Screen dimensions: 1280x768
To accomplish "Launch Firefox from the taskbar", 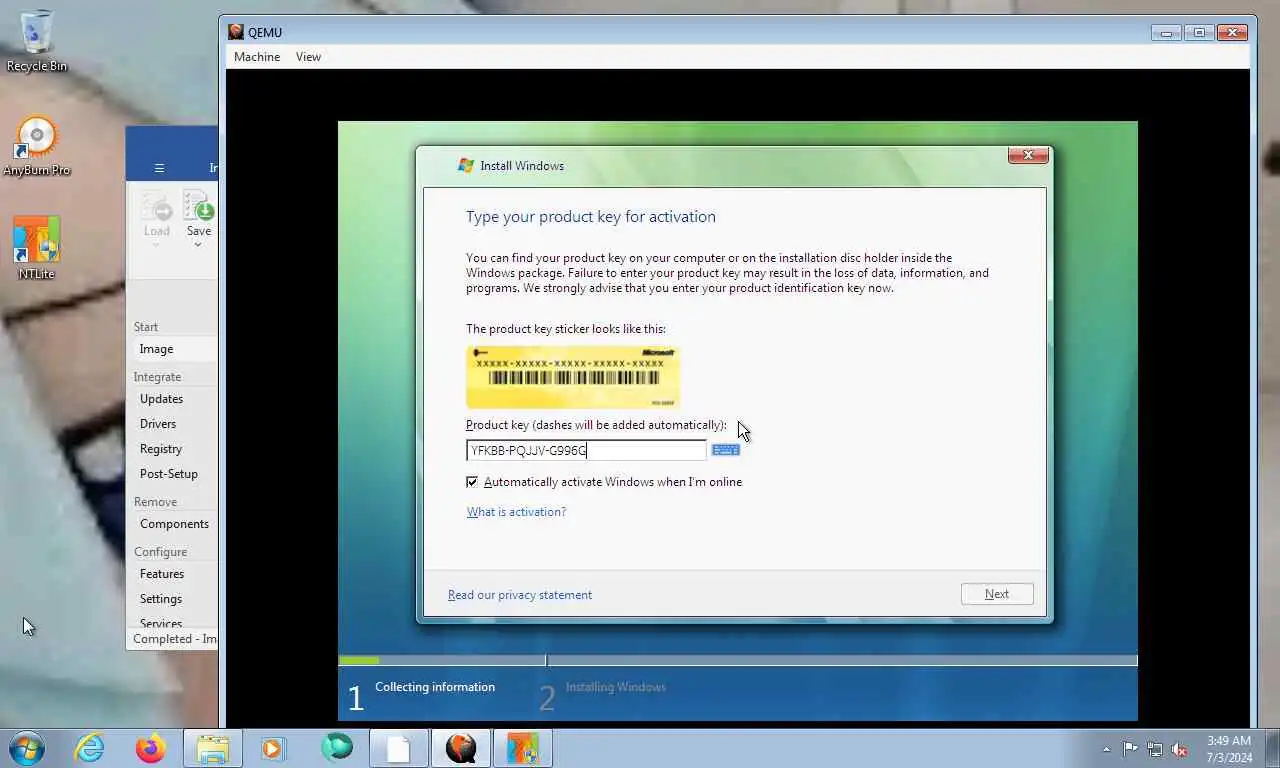I will pos(151,748).
